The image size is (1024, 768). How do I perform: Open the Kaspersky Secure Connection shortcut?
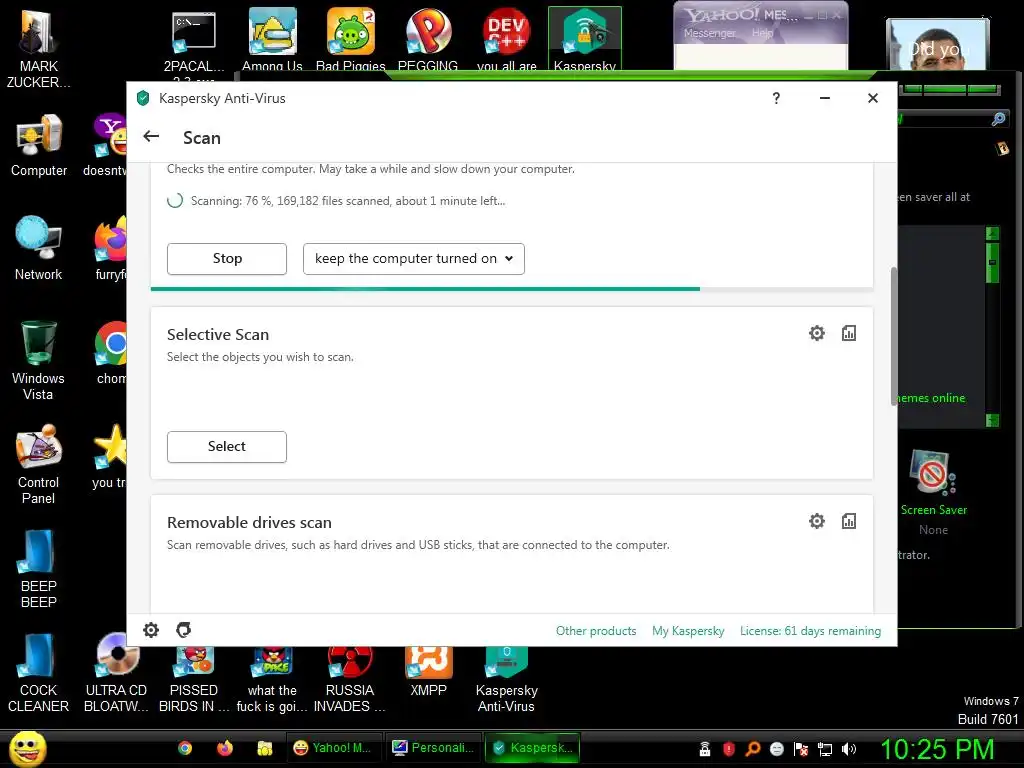(584, 39)
